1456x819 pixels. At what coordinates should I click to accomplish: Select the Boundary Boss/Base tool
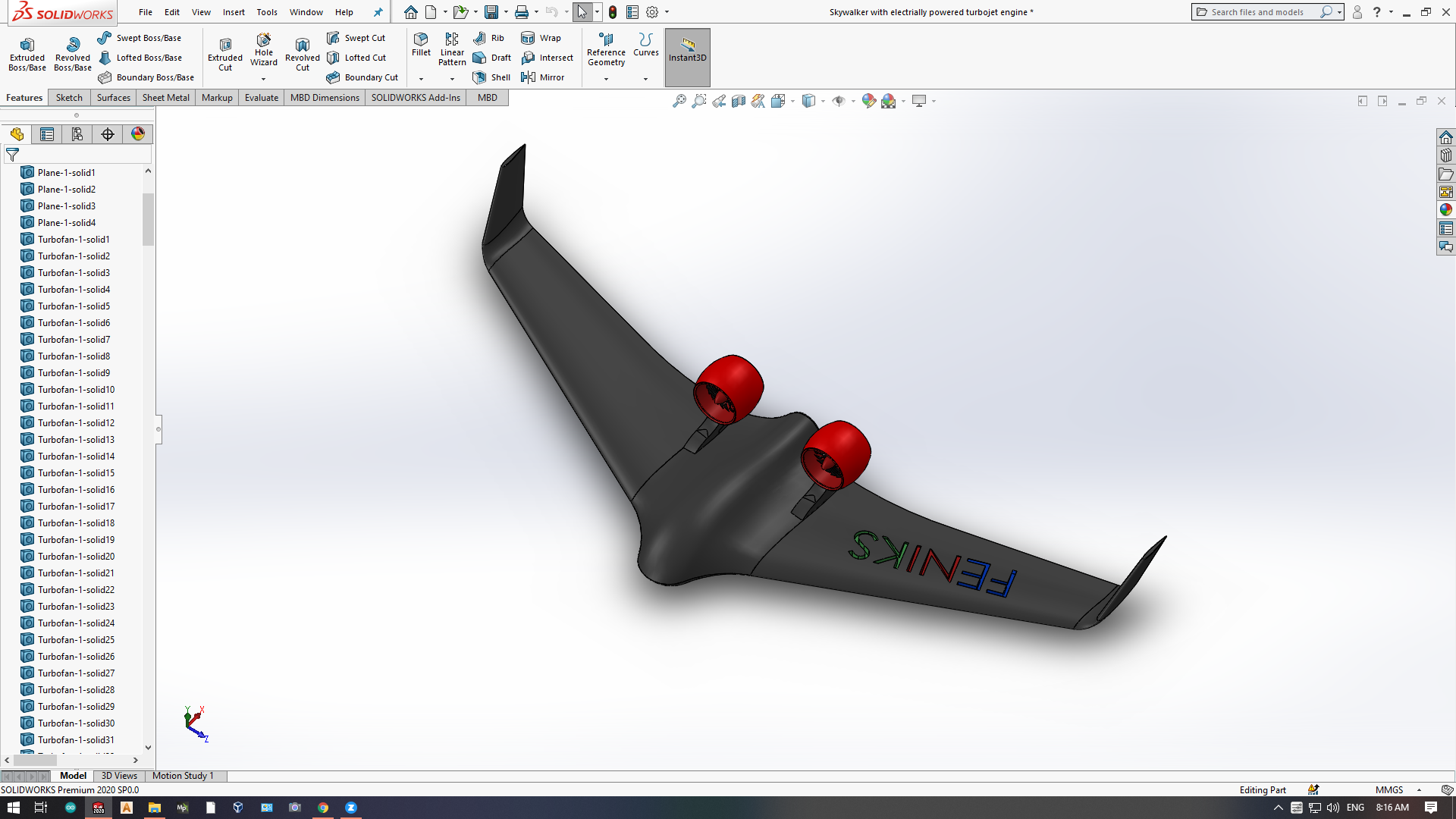pos(146,77)
